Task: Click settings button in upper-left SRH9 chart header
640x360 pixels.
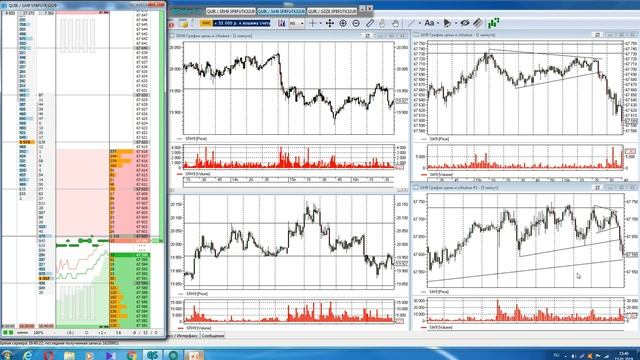Action: click(367, 36)
